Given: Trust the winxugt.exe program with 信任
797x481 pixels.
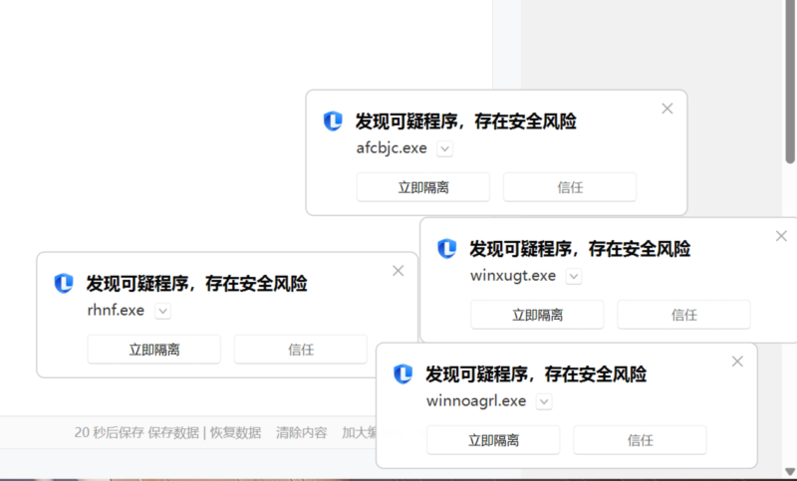Looking at the screenshot, I should (684, 315).
